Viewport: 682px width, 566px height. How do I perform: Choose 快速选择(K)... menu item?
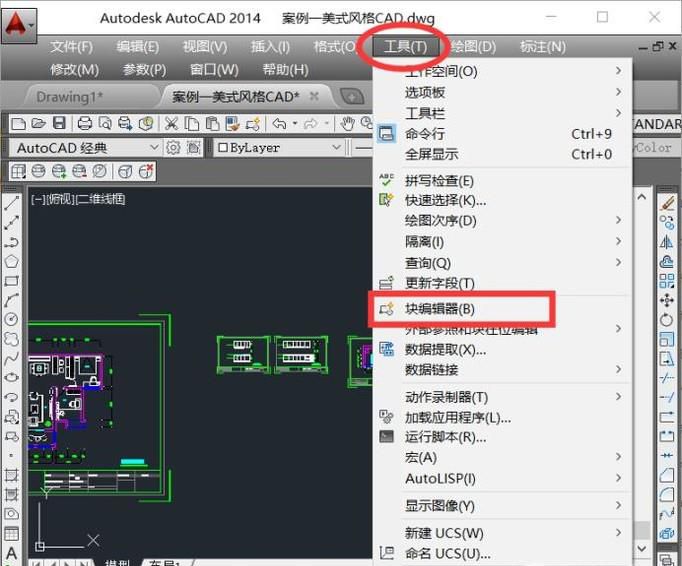pos(502,201)
